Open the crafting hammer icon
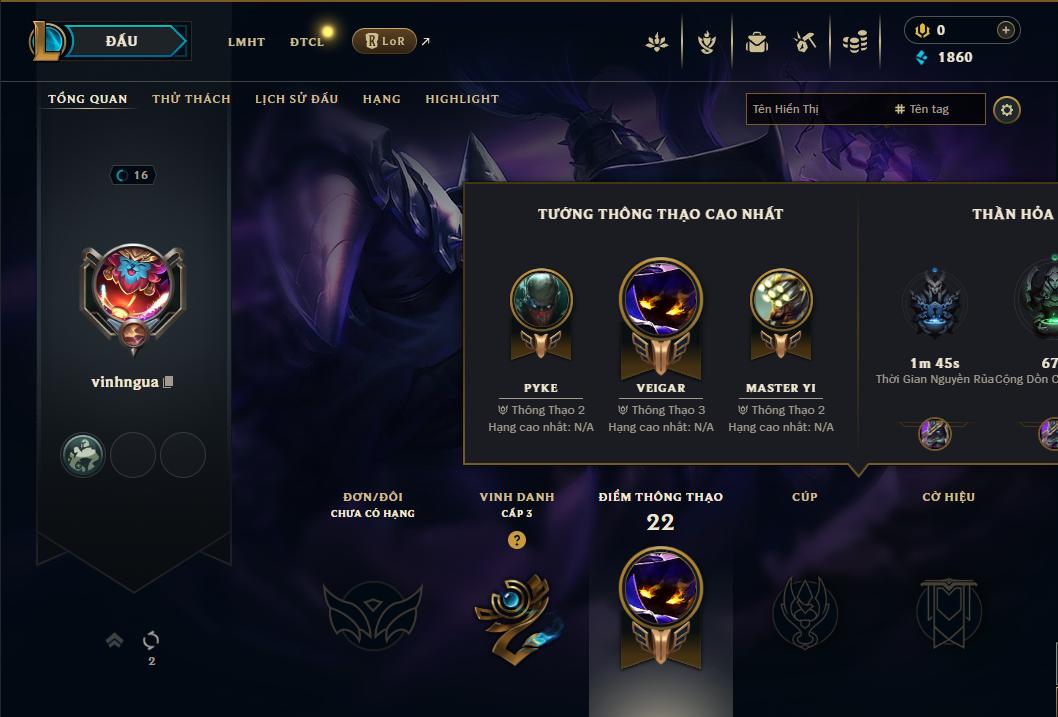The width and height of the screenshot is (1058, 717). click(805, 43)
